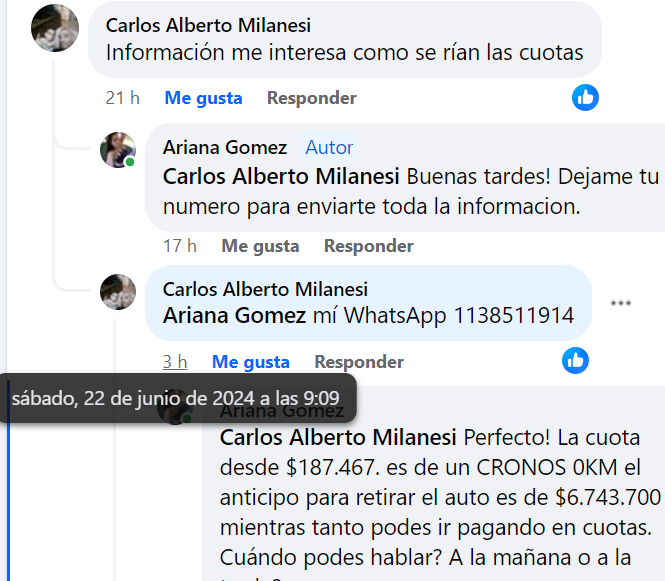Click the like reaction icon on Carlos's first comment
Screen dimensions: 665x581
click(585, 98)
